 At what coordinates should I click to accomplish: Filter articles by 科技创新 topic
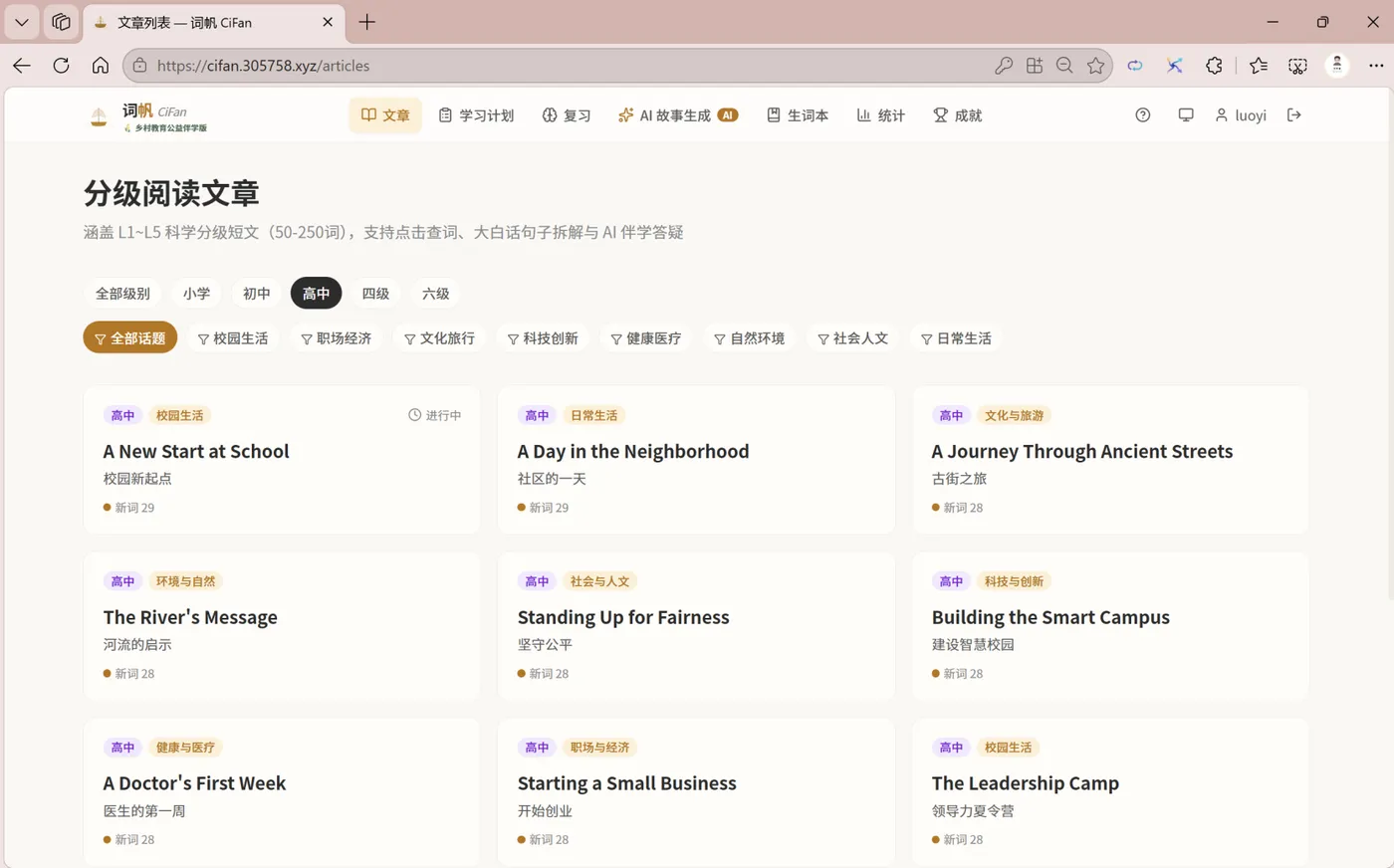click(x=544, y=338)
